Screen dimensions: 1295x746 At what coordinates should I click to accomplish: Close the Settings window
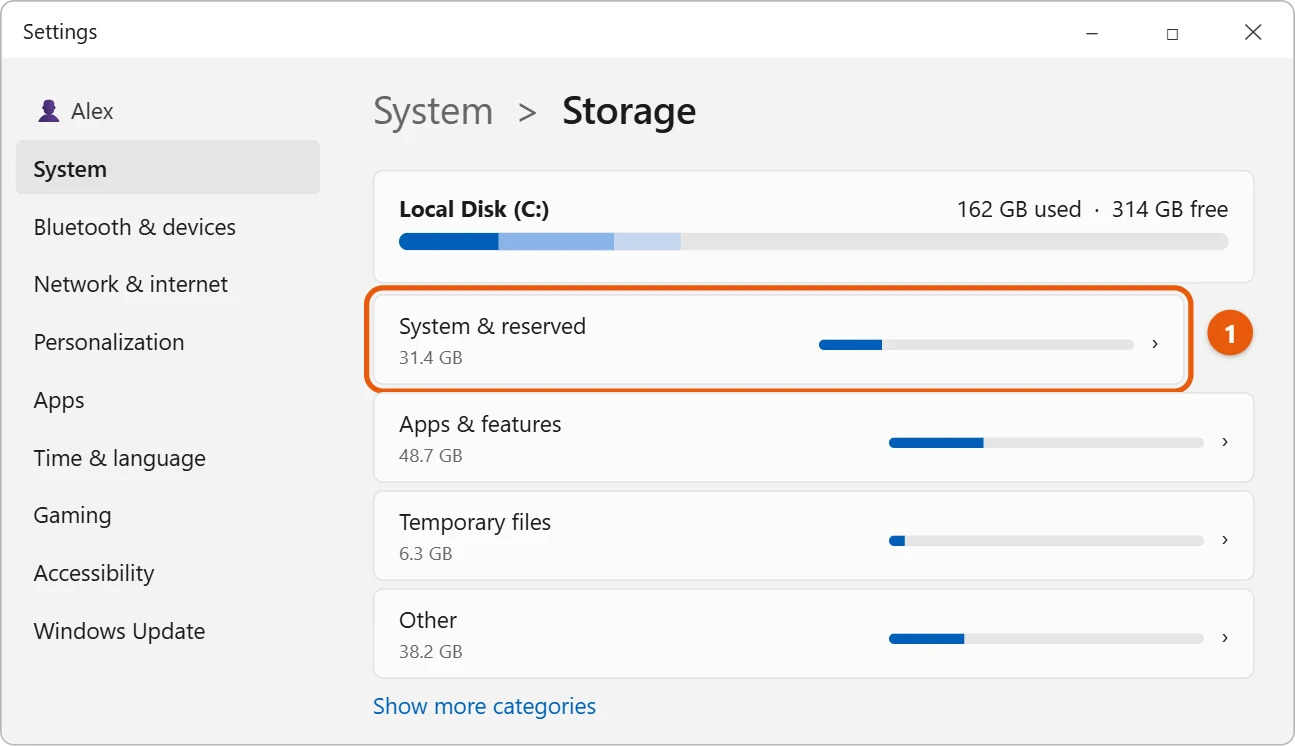click(1253, 33)
